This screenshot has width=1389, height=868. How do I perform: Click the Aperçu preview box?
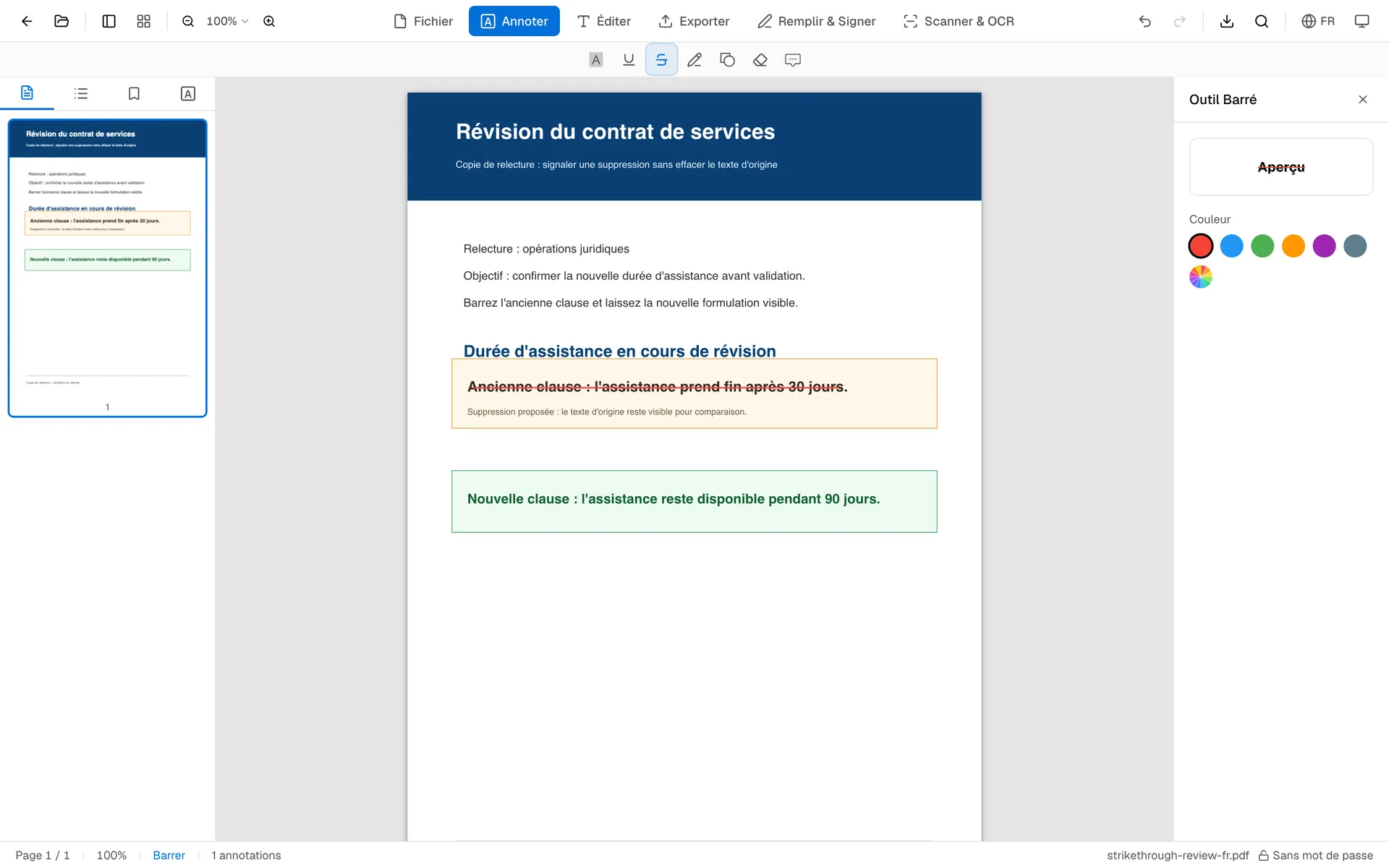click(x=1281, y=167)
